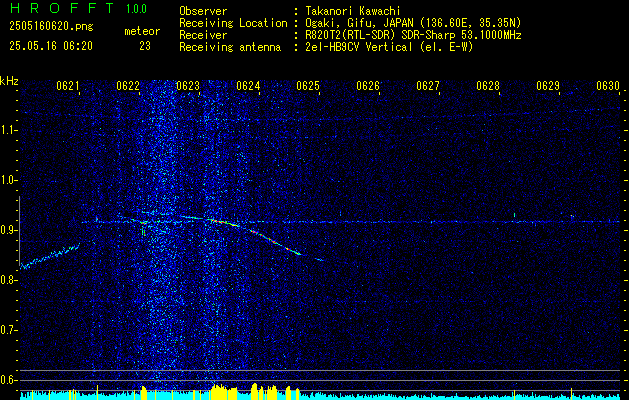Click the gray vertical bar beside the 0.9 label
This screenshot has height=400, width=629.
tap(19, 231)
